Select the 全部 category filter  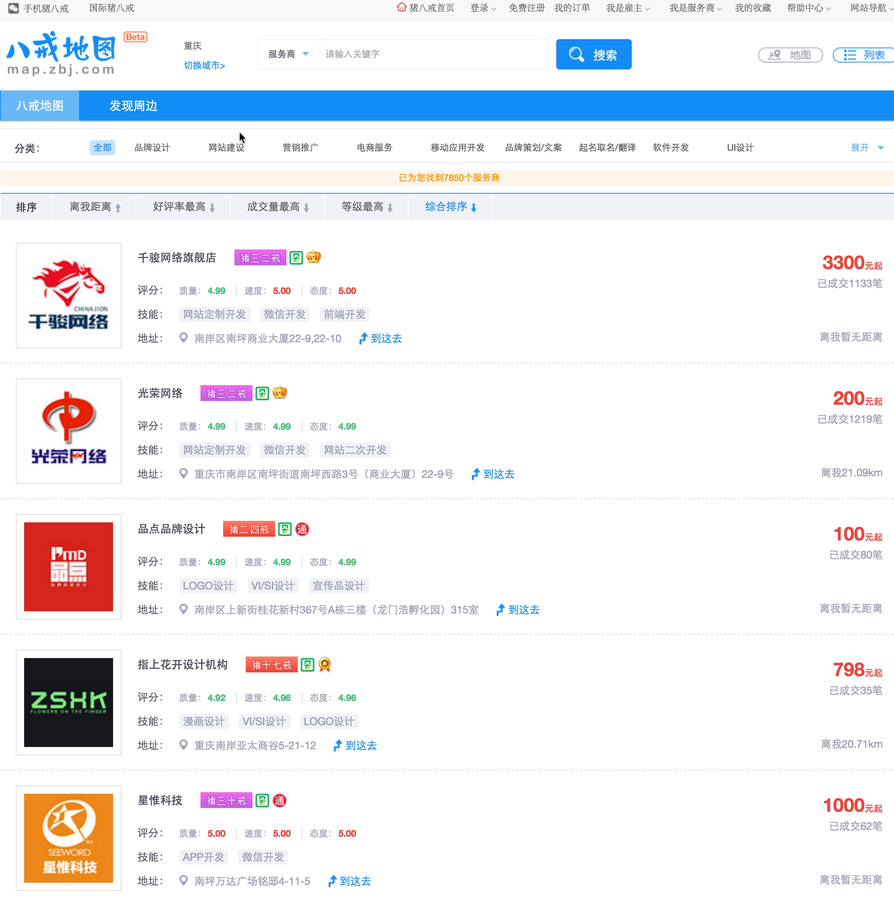pos(103,148)
